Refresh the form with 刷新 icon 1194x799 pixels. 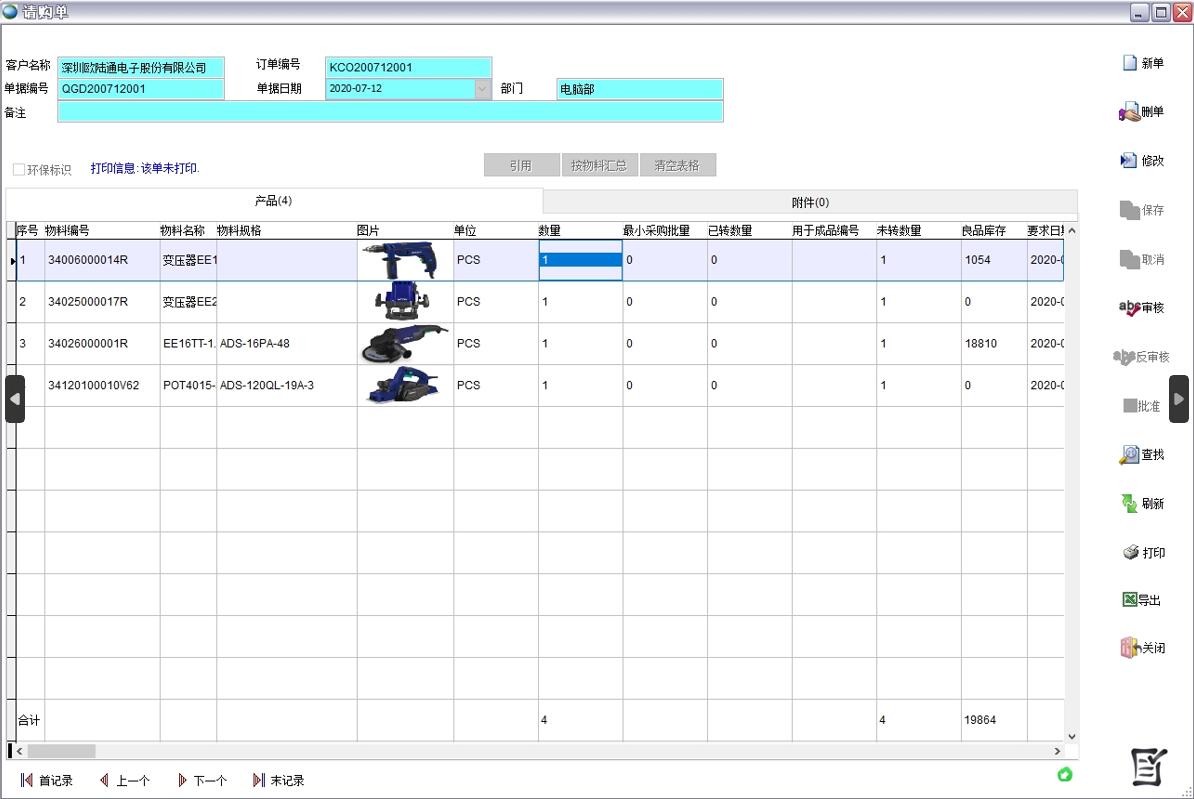1129,503
